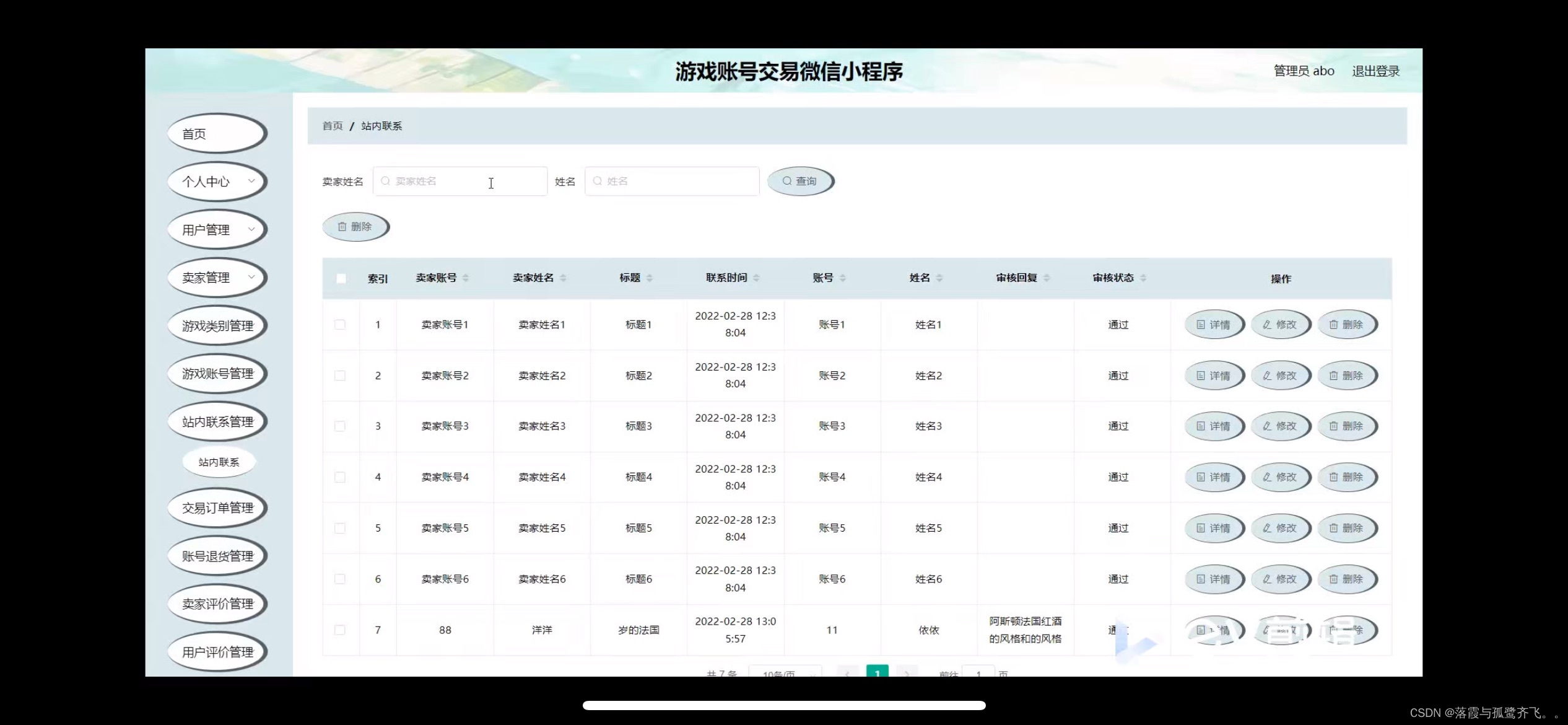Sort by 卖家姓名 column arrows
This screenshot has width=1568, height=725.
click(x=563, y=278)
